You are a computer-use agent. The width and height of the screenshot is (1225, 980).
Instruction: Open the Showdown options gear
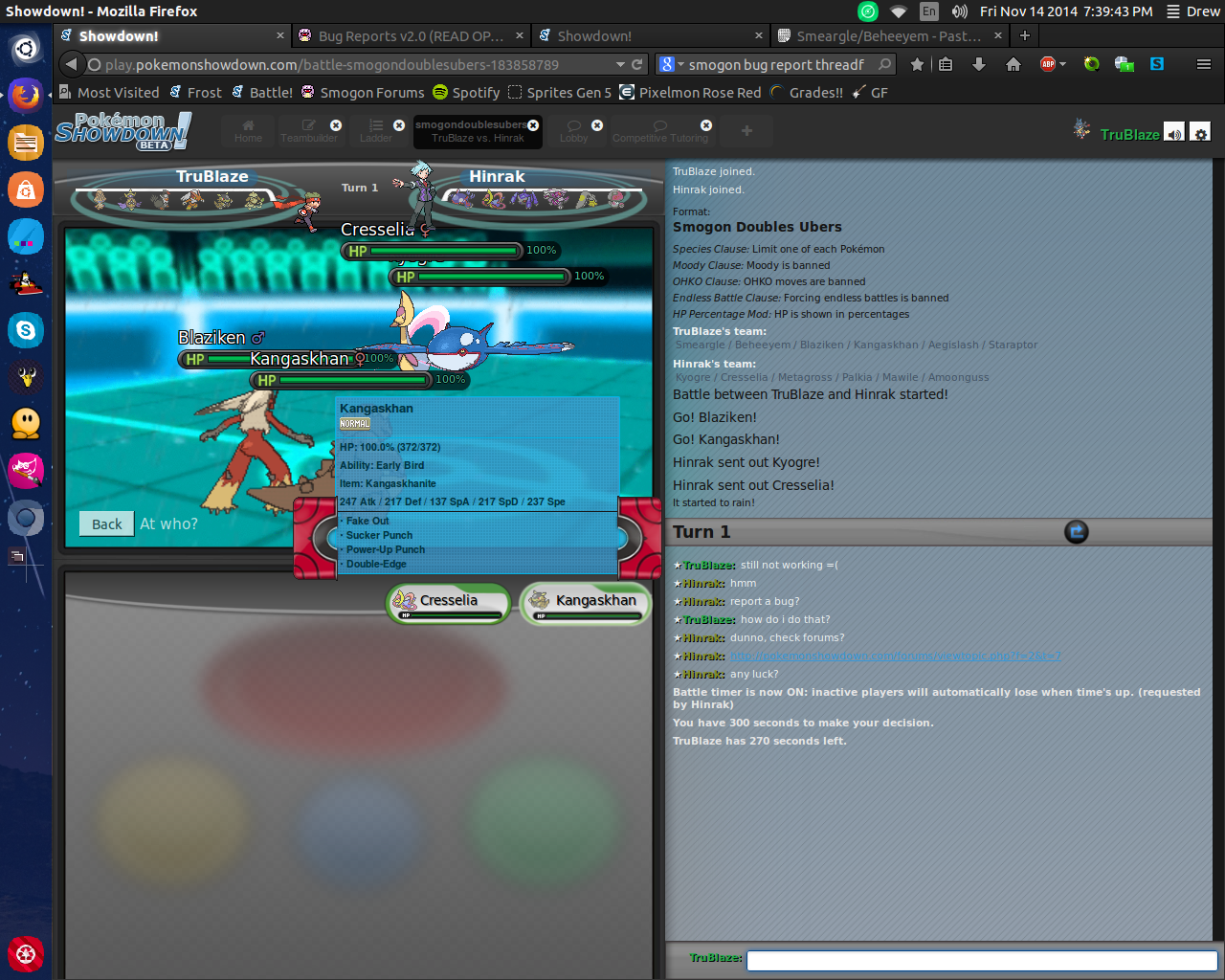1200,133
